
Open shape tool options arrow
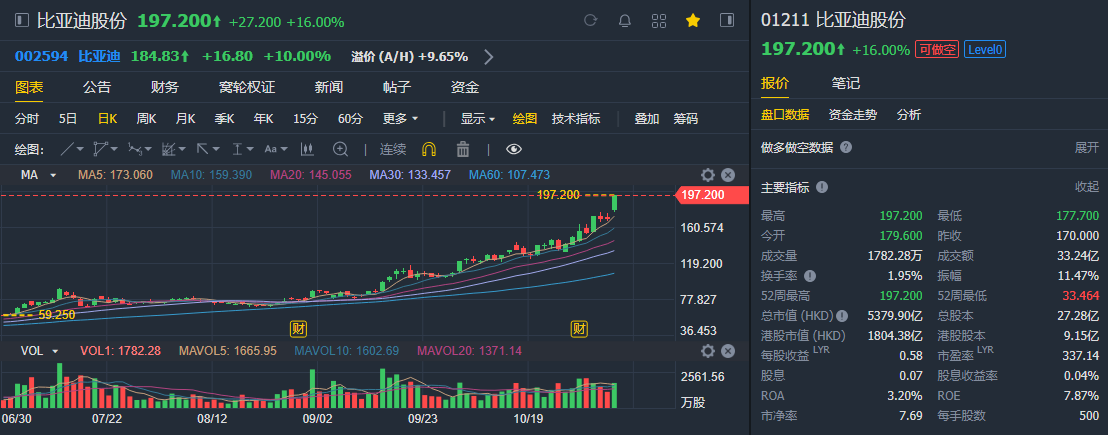[114, 149]
